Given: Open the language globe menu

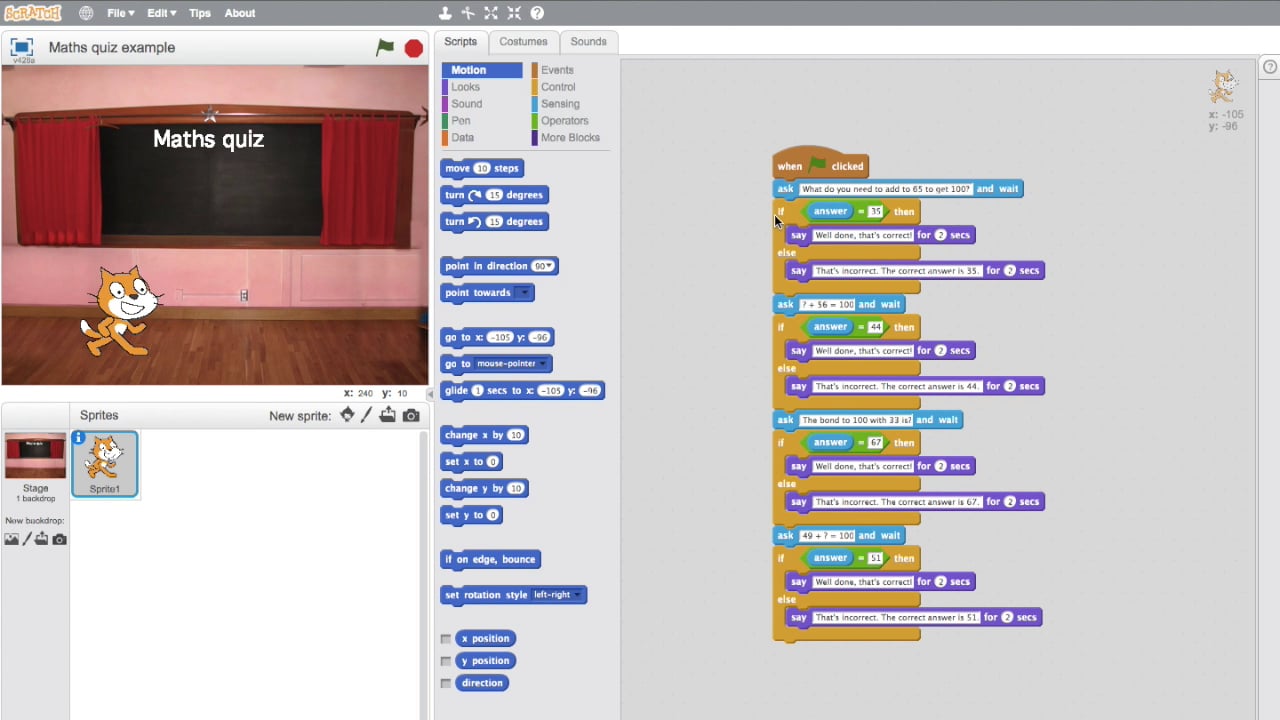Looking at the screenshot, I should point(86,13).
